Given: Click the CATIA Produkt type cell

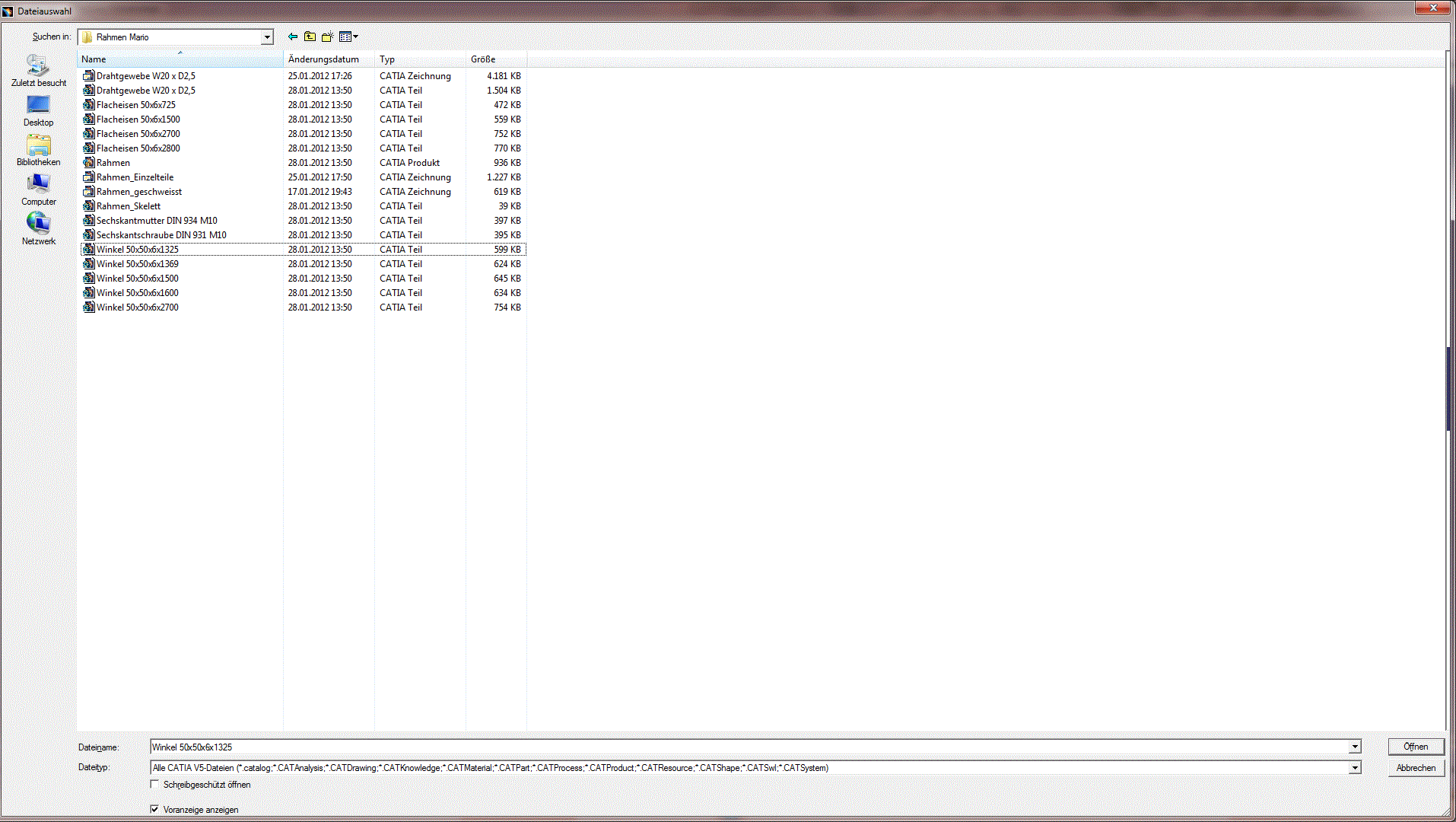Looking at the screenshot, I should [x=409, y=162].
